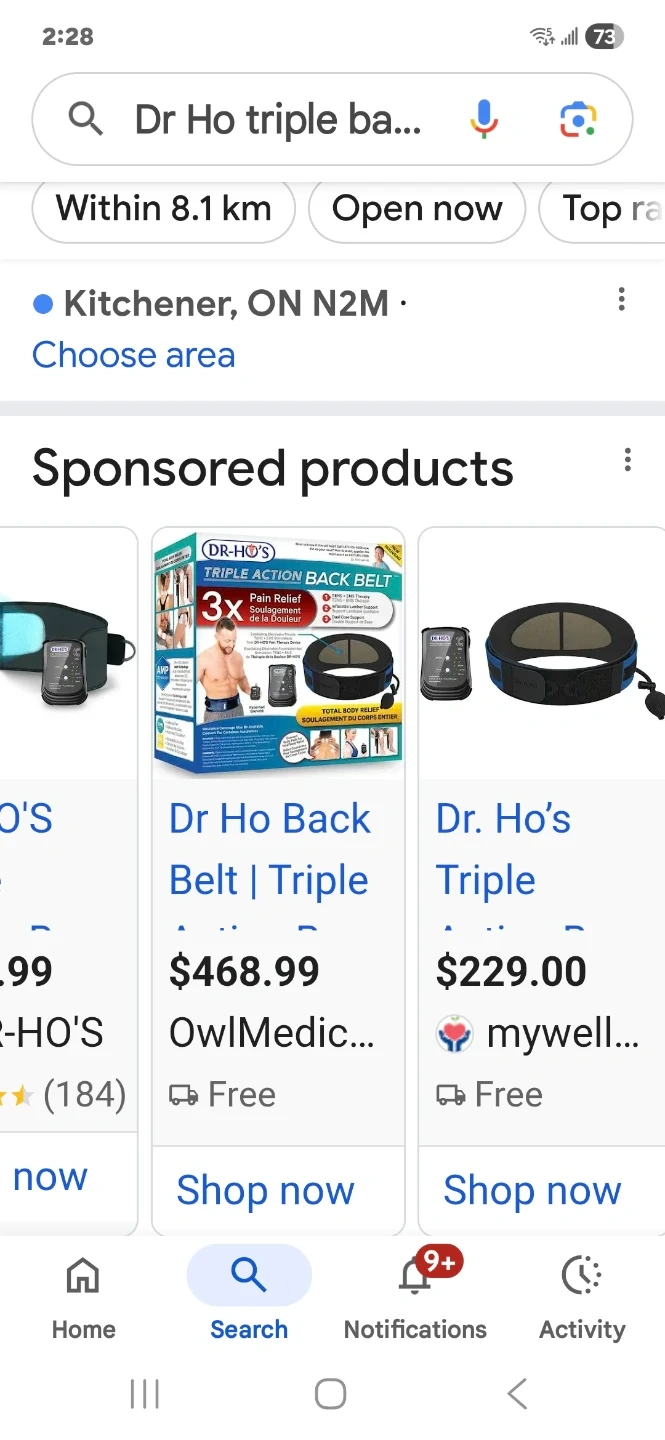Toggle the Open now filter chip
Viewport: 665px width, 1440px height.
tap(417, 210)
